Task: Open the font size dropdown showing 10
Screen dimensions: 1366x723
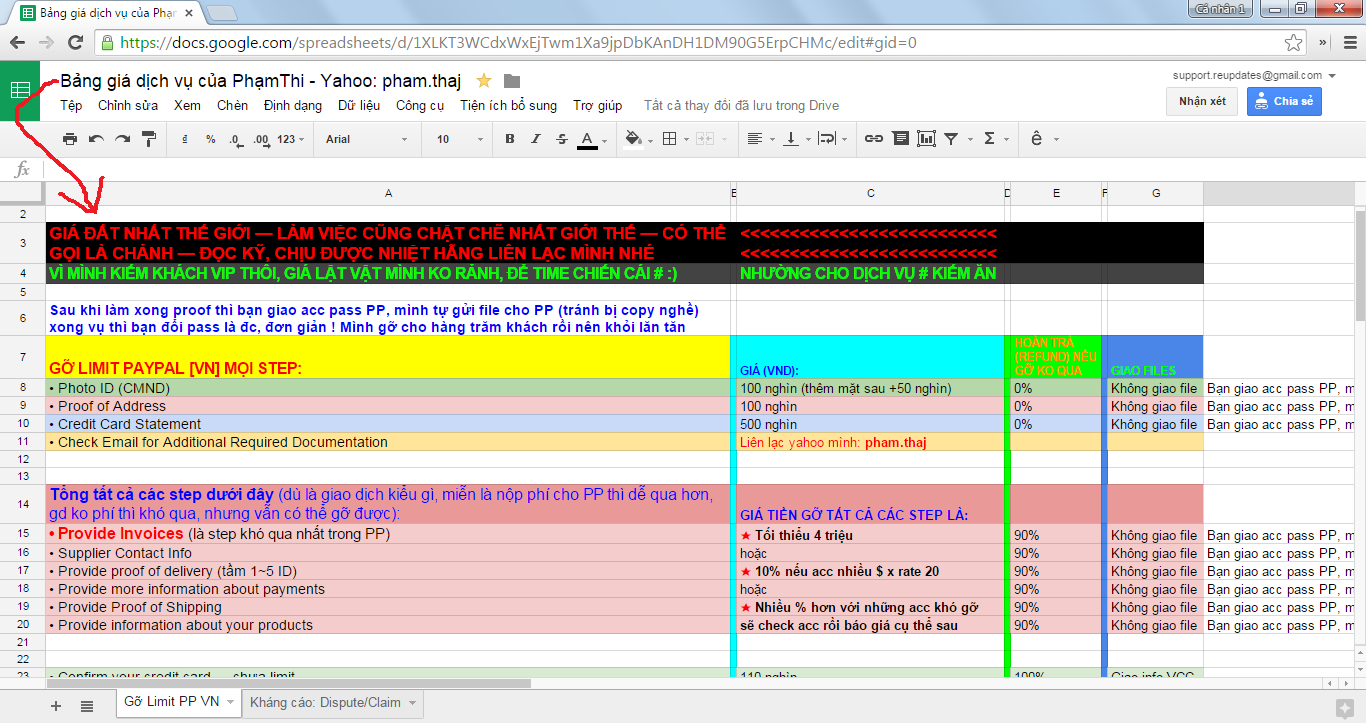Action: (x=460, y=139)
